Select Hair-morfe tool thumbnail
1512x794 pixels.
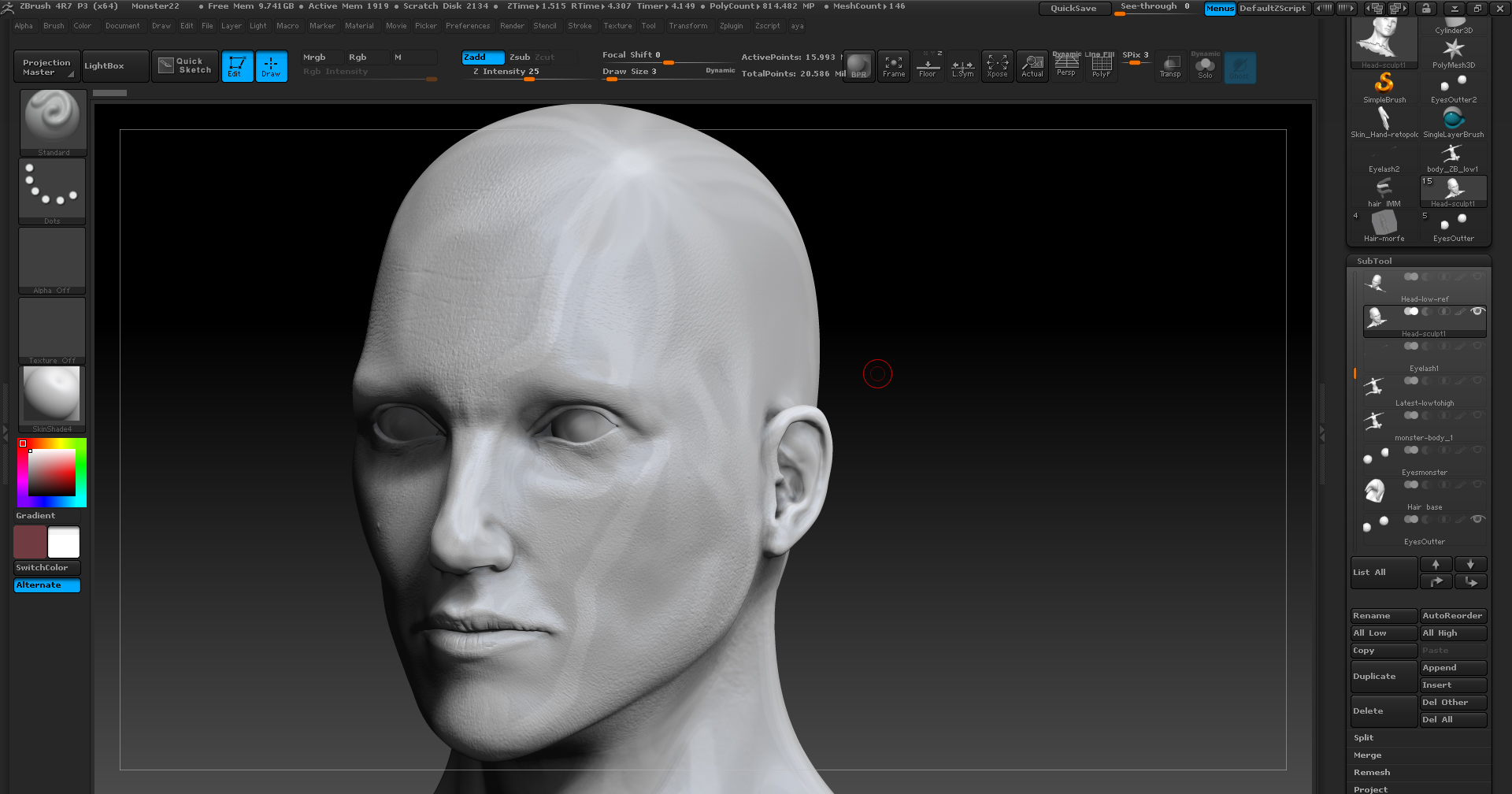click(x=1384, y=226)
